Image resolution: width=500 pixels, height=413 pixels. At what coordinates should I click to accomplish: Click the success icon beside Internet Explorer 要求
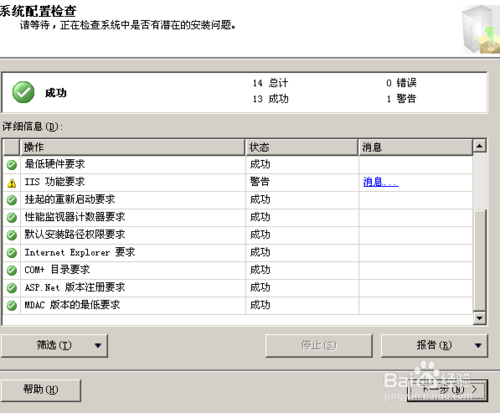(12, 253)
